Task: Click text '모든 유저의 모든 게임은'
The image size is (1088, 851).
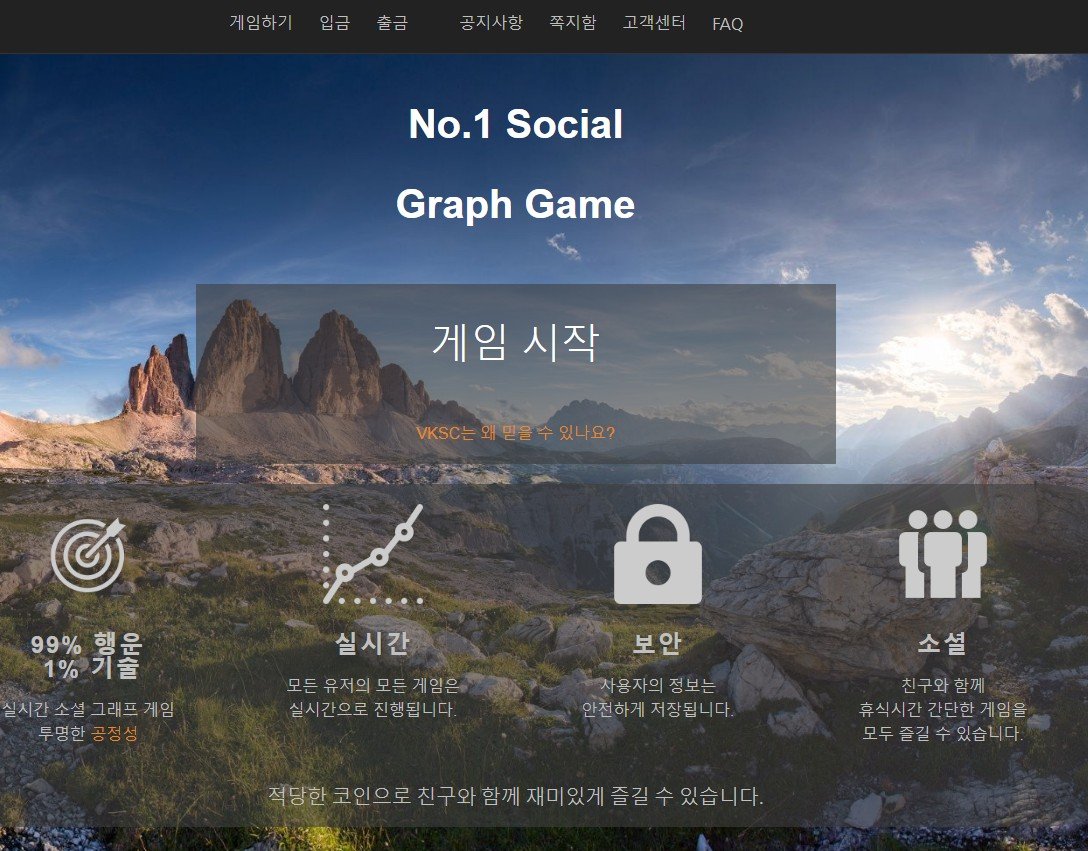Action: (373, 686)
